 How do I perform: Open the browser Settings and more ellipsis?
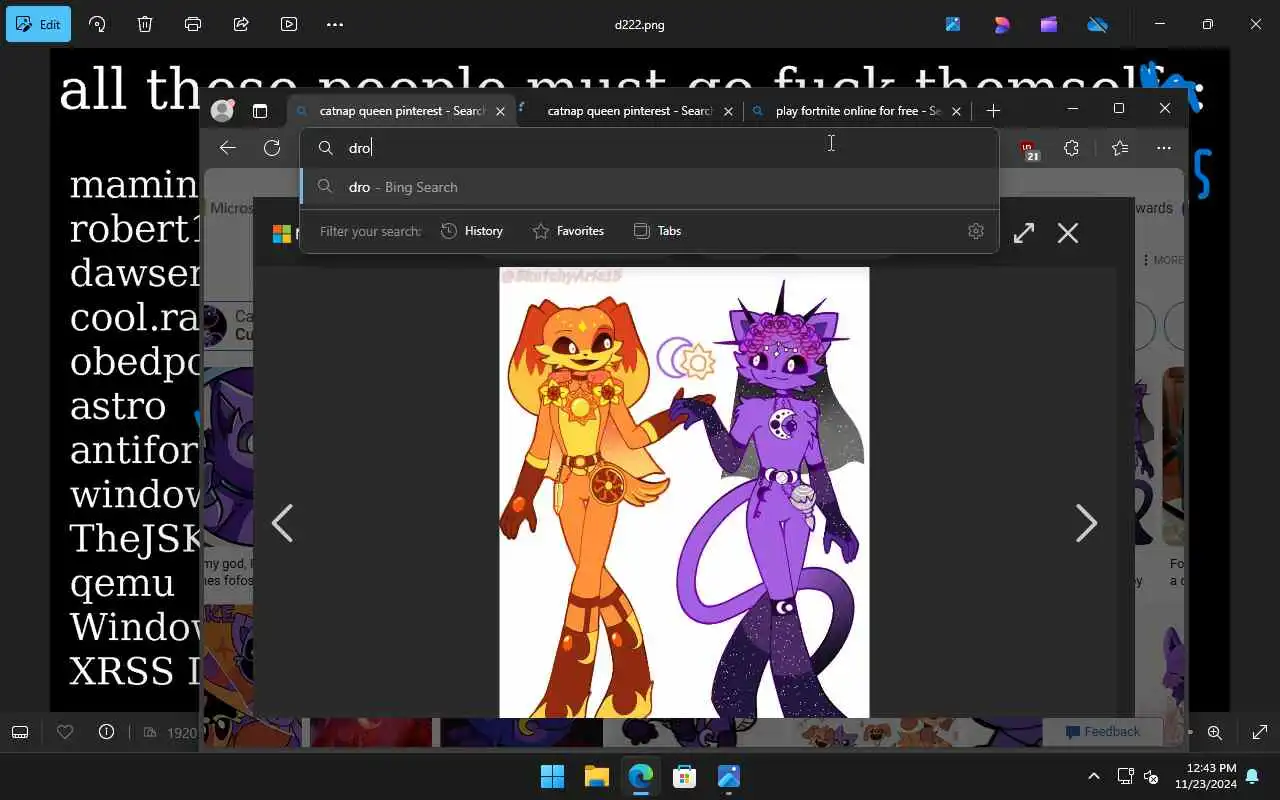[1164, 148]
